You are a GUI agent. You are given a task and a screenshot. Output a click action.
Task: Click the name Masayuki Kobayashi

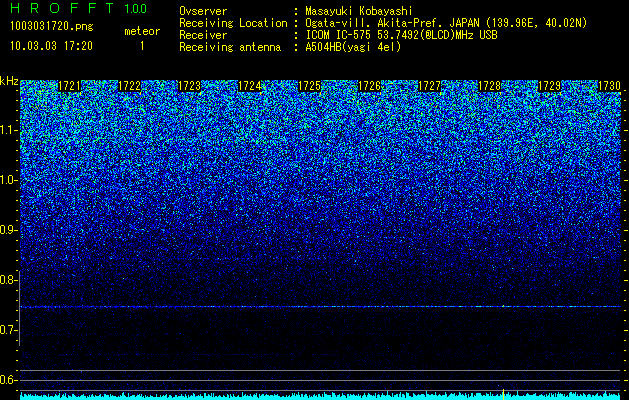pyautogui.click(x=359, y=11)
